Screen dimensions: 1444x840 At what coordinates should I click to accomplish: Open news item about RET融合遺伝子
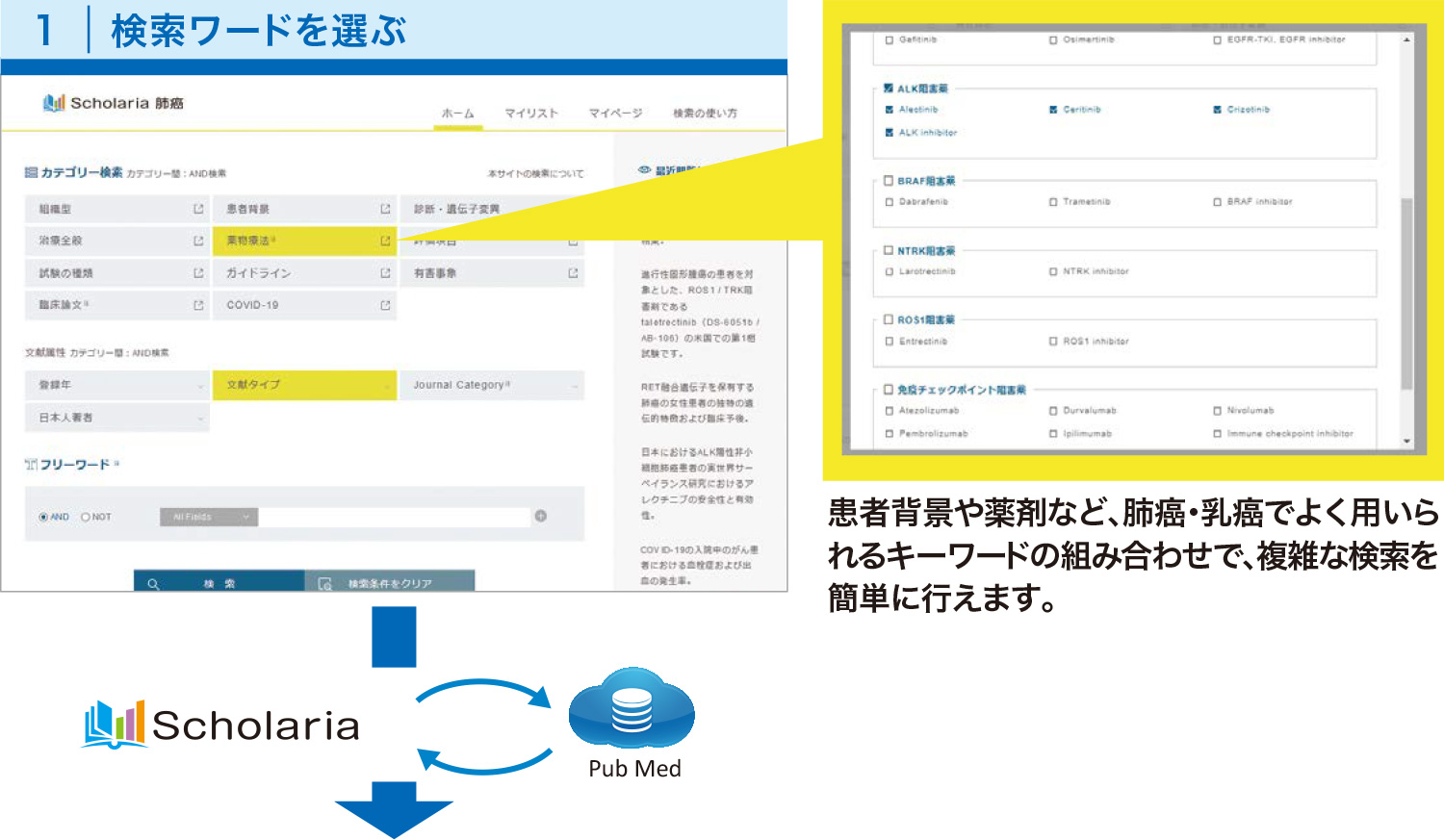click(698, 403)
